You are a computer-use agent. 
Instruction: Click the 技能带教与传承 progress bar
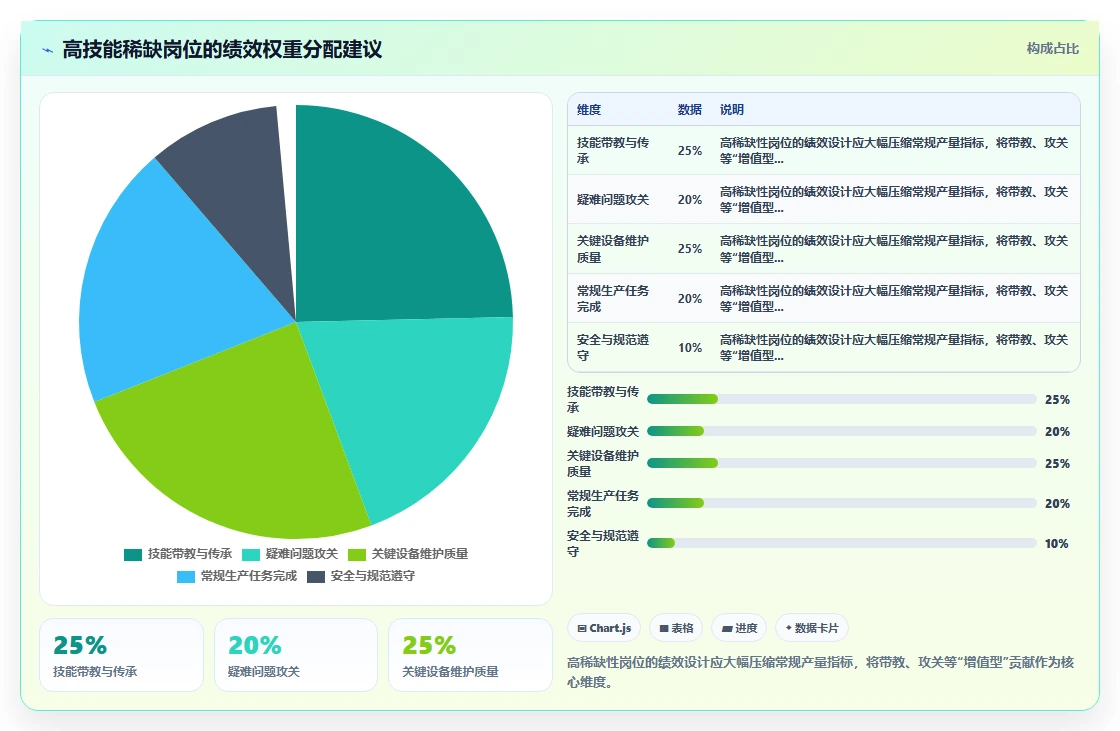(841, 399)
